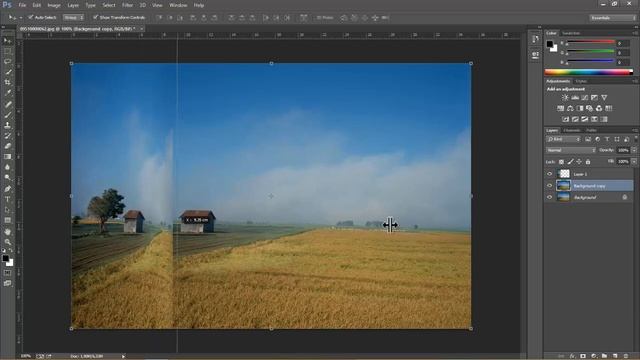Select the Eyedropper tool
Viewport: 640px width, 360px height.
tap(7, 93)
